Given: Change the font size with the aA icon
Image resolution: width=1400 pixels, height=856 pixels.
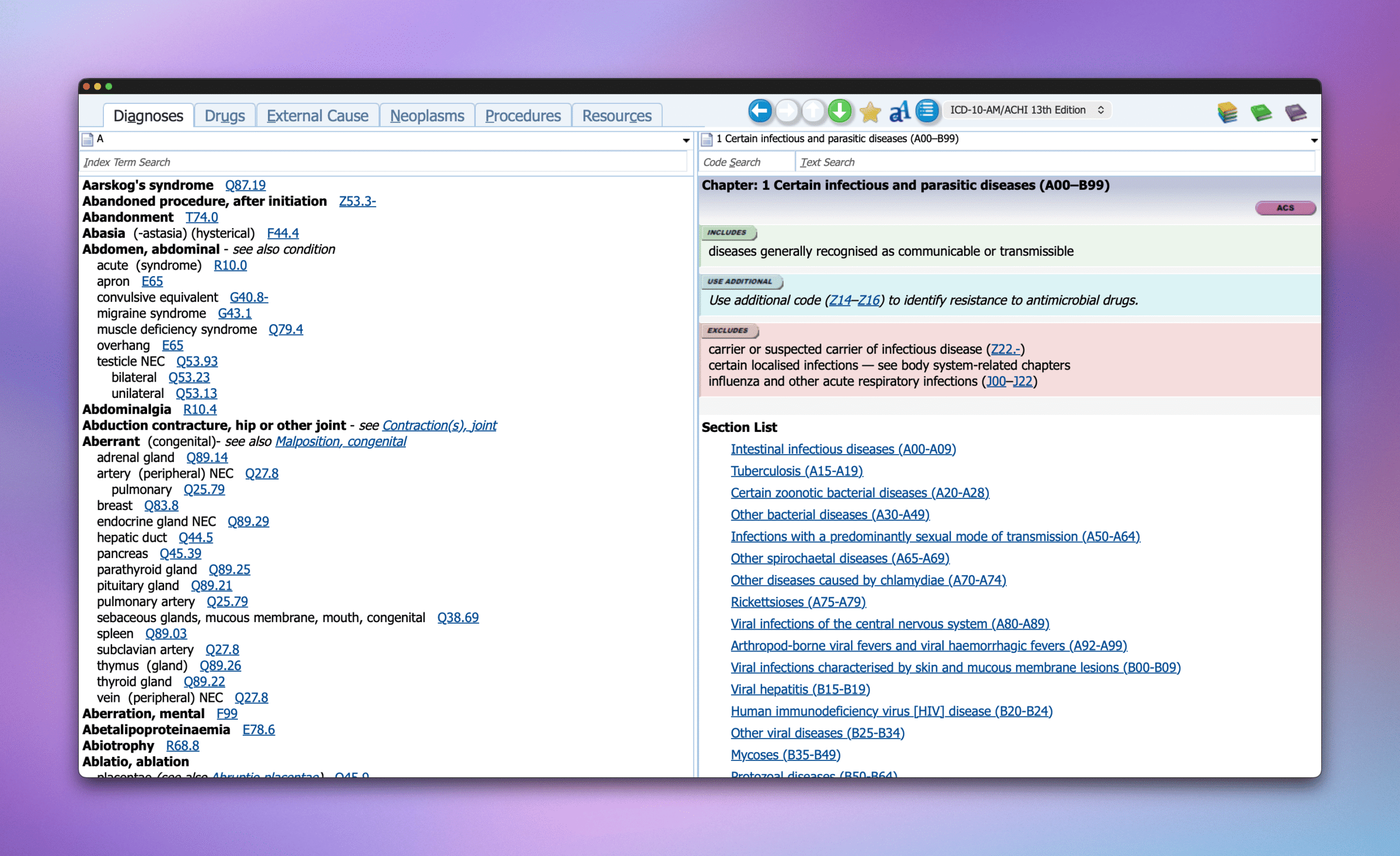Looking at the screenshot, I should coord(899,112).
